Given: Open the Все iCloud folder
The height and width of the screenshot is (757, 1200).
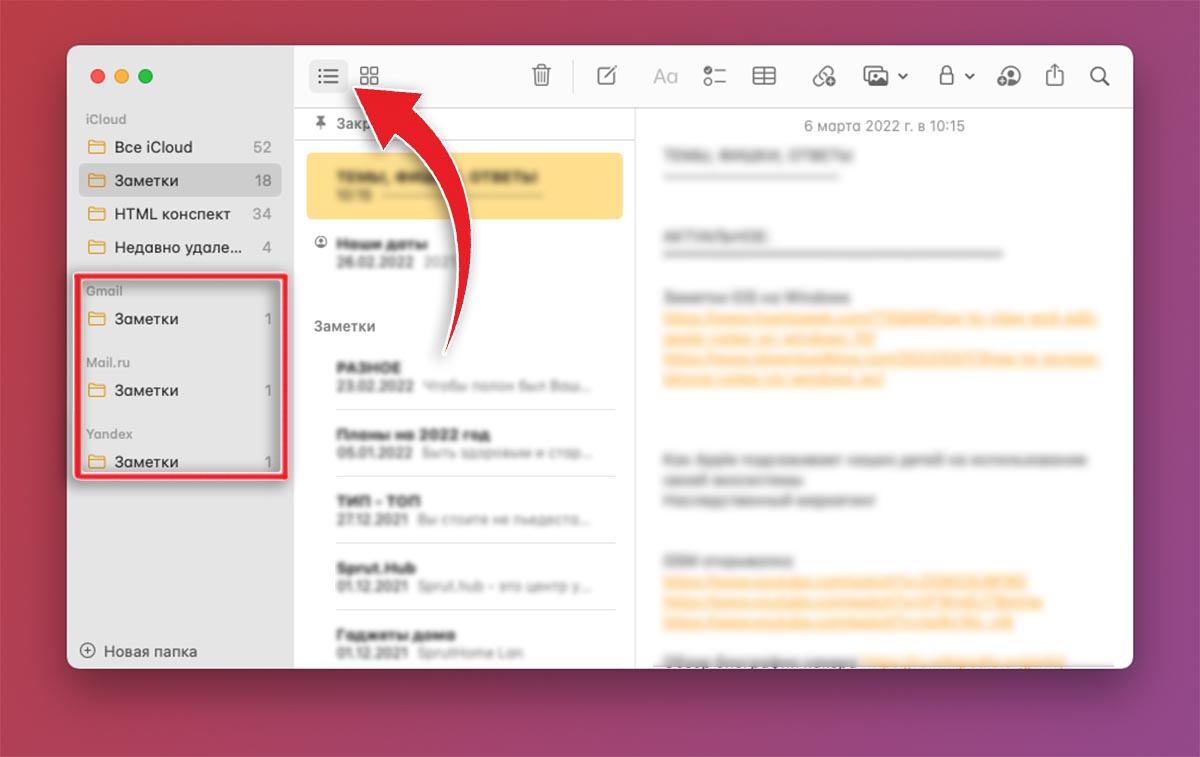Looking at the screenshot, I should (180, 147).
